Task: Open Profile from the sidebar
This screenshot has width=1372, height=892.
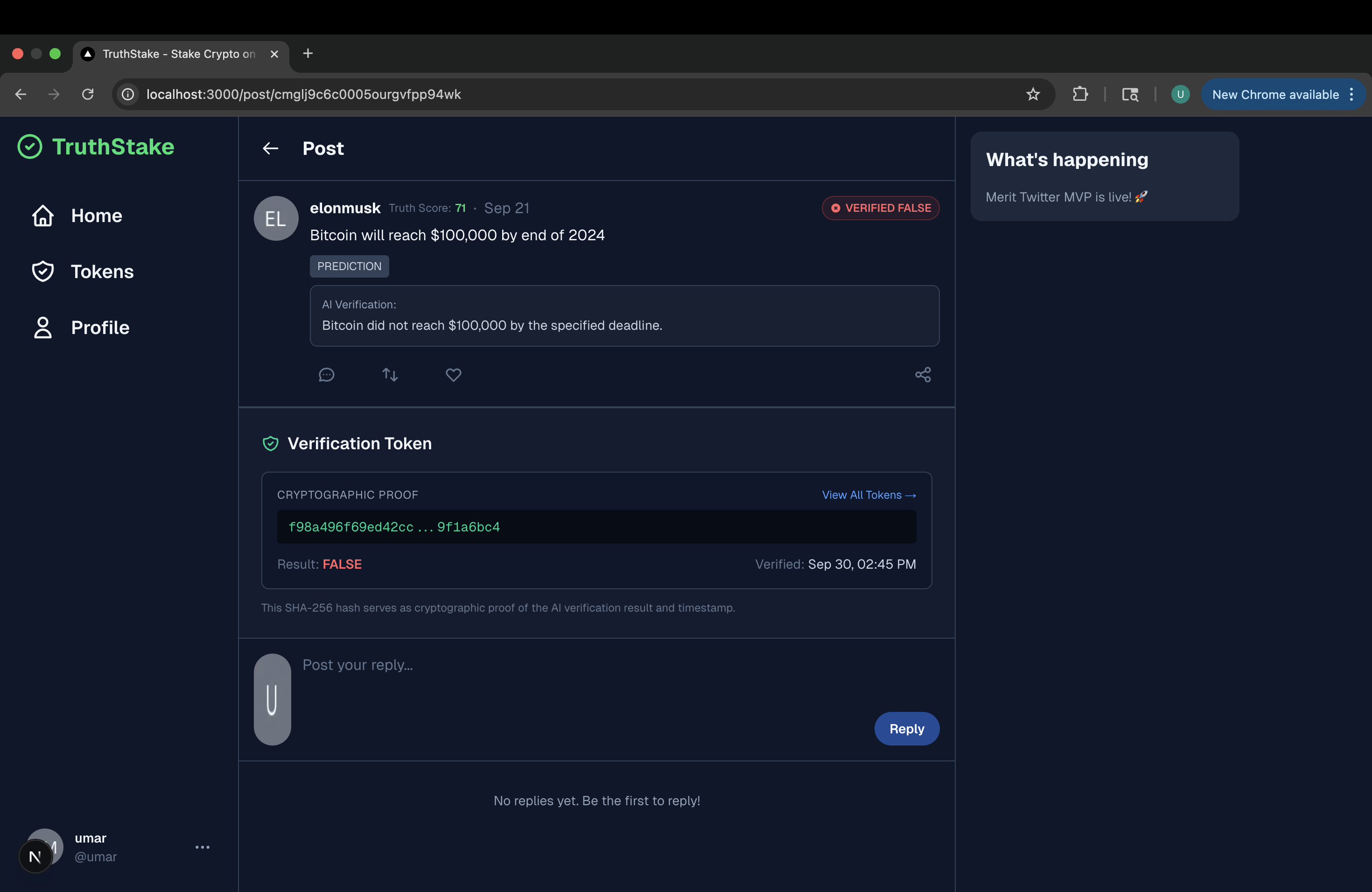Action: 100,328
